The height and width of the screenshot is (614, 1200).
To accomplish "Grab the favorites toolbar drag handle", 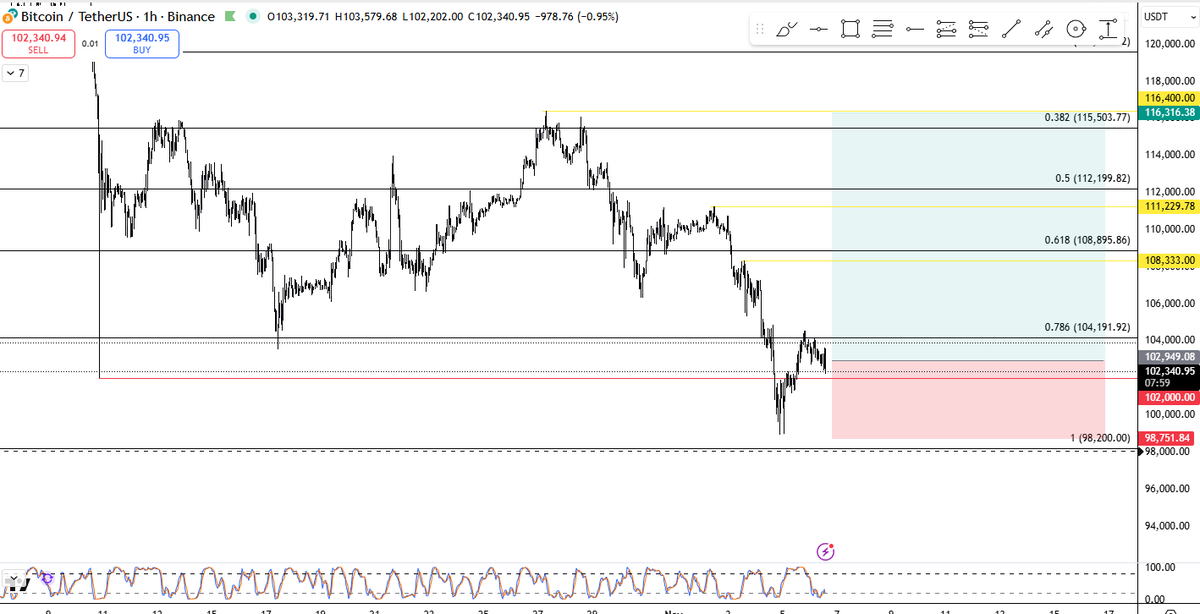I will [761, 29].
